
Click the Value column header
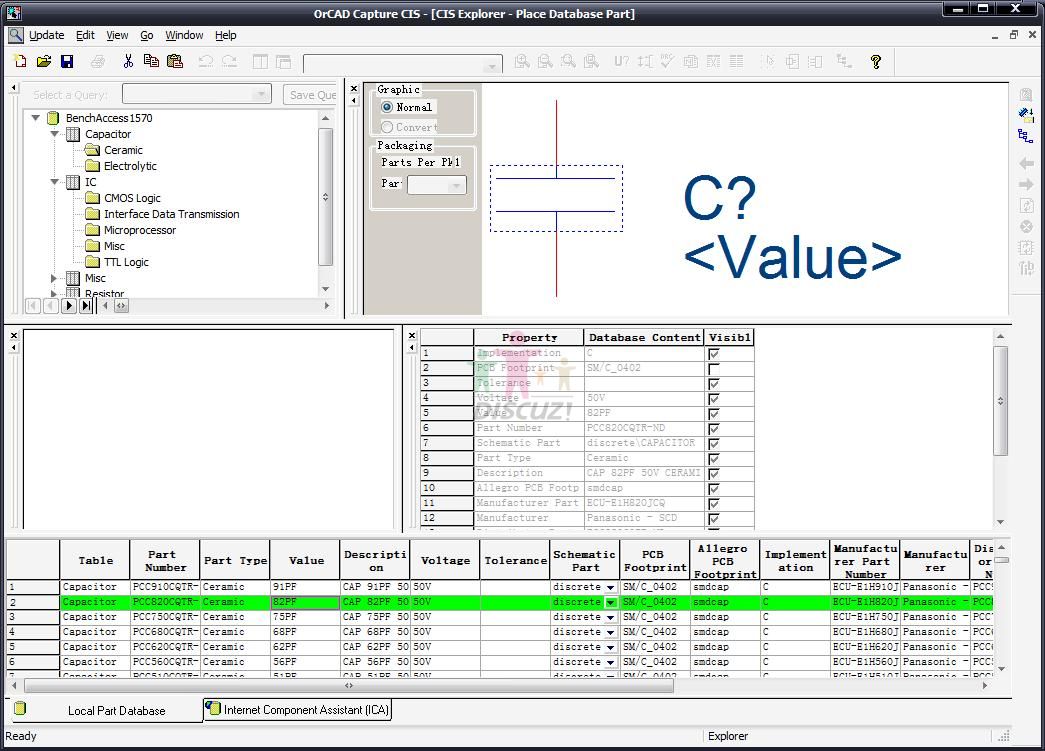[306, 561]
